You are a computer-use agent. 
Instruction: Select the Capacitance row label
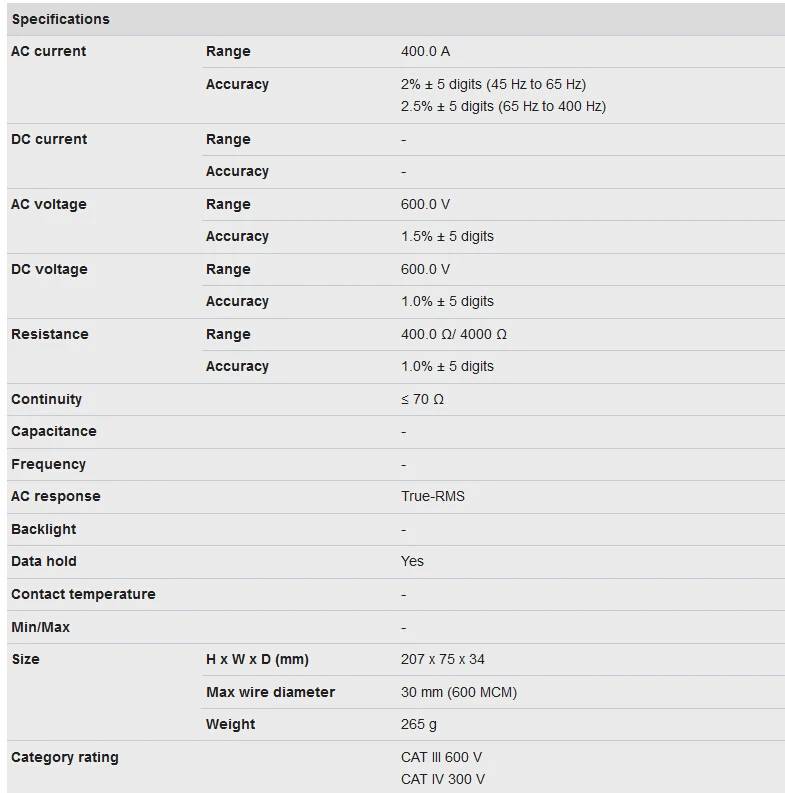pos(54,431)
